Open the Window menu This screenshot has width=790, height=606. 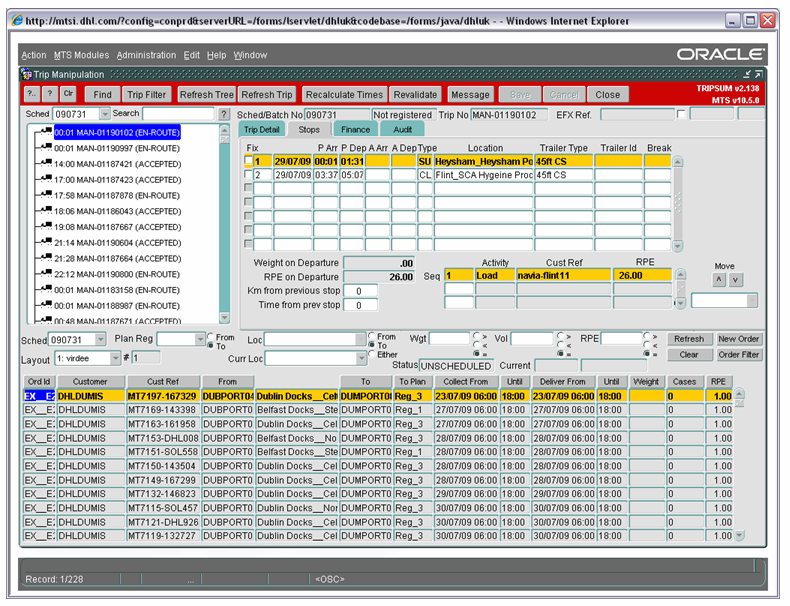click(250, 55)
